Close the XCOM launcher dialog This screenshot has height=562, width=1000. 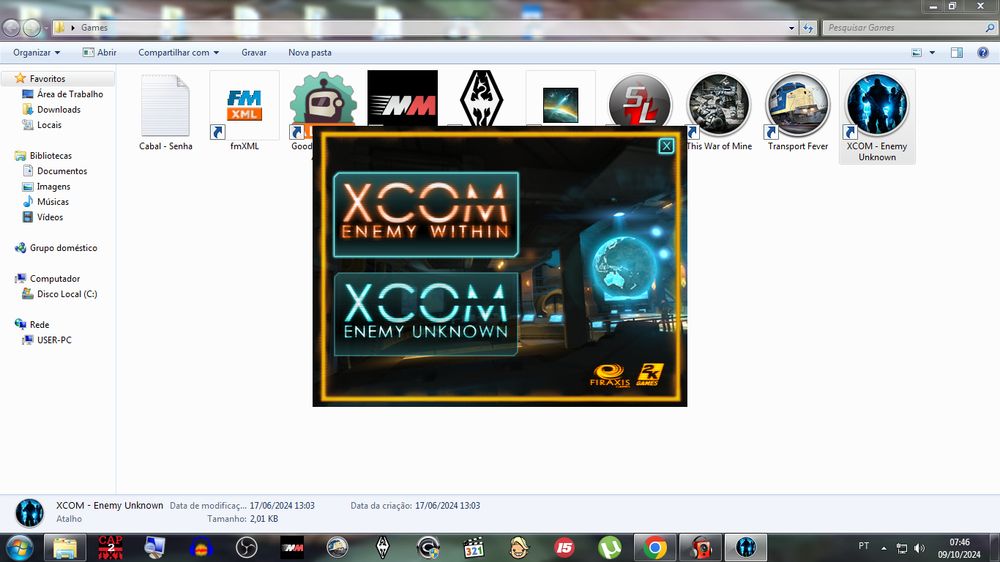point(666,146)
